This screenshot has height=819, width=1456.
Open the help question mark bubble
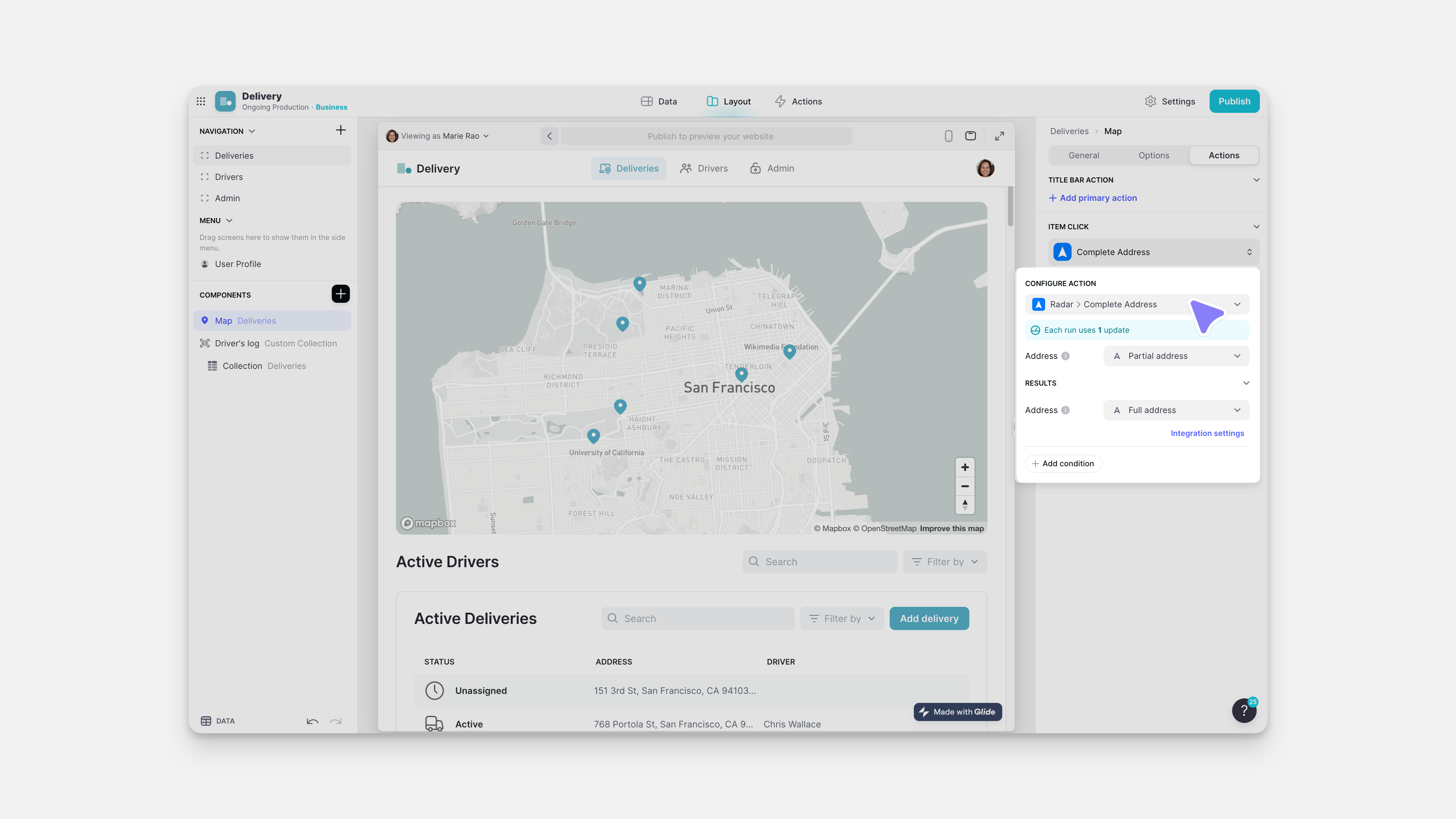click(x=1243, y=710)
